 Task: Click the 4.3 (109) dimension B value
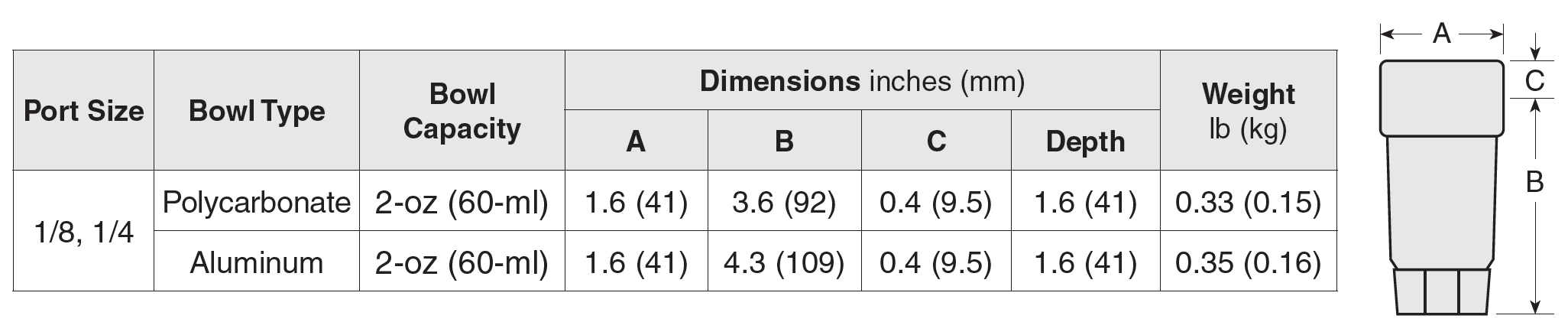784,262
